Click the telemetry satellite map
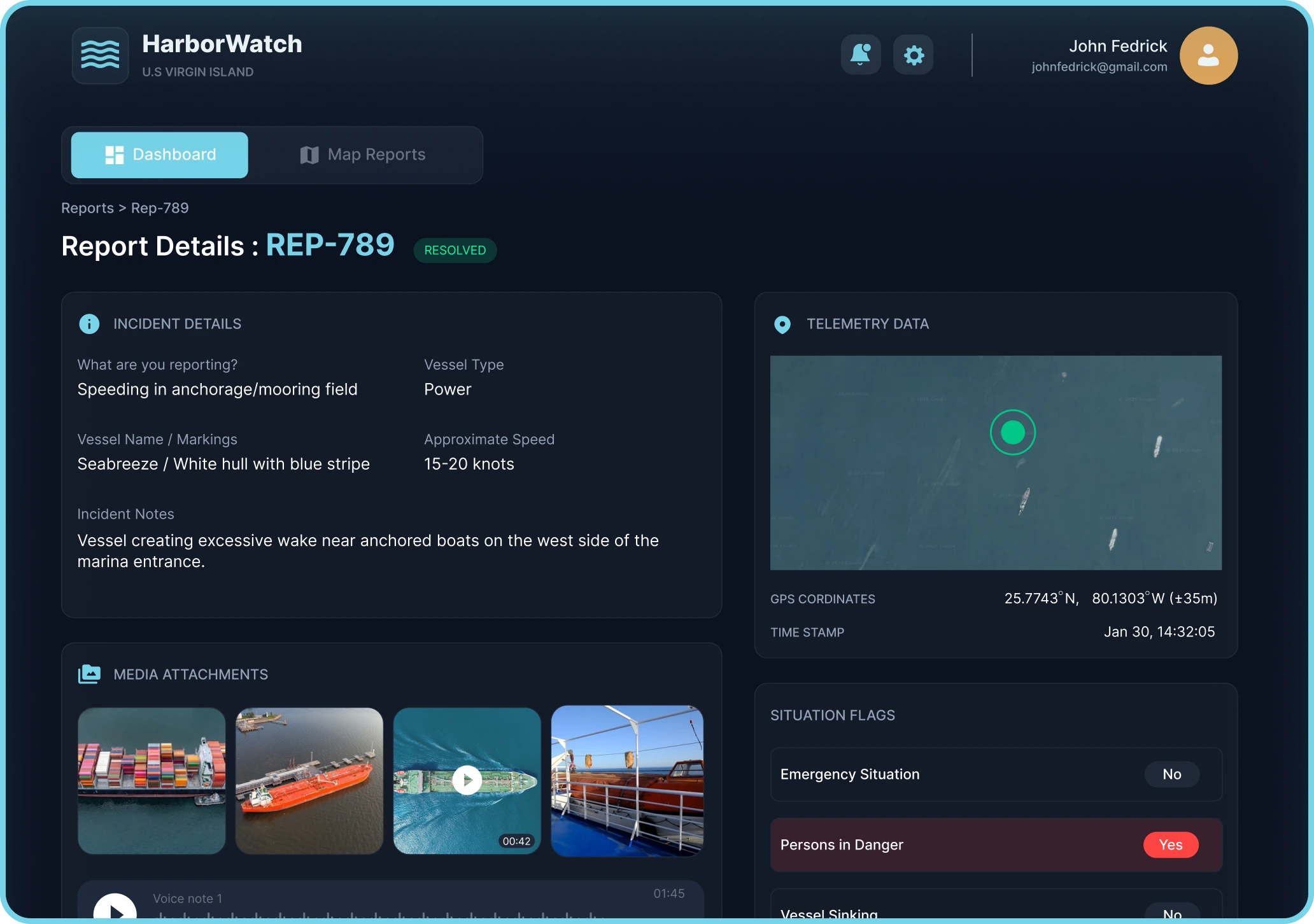The height and width of the screenshot is (924, 1314). [996, 463]
